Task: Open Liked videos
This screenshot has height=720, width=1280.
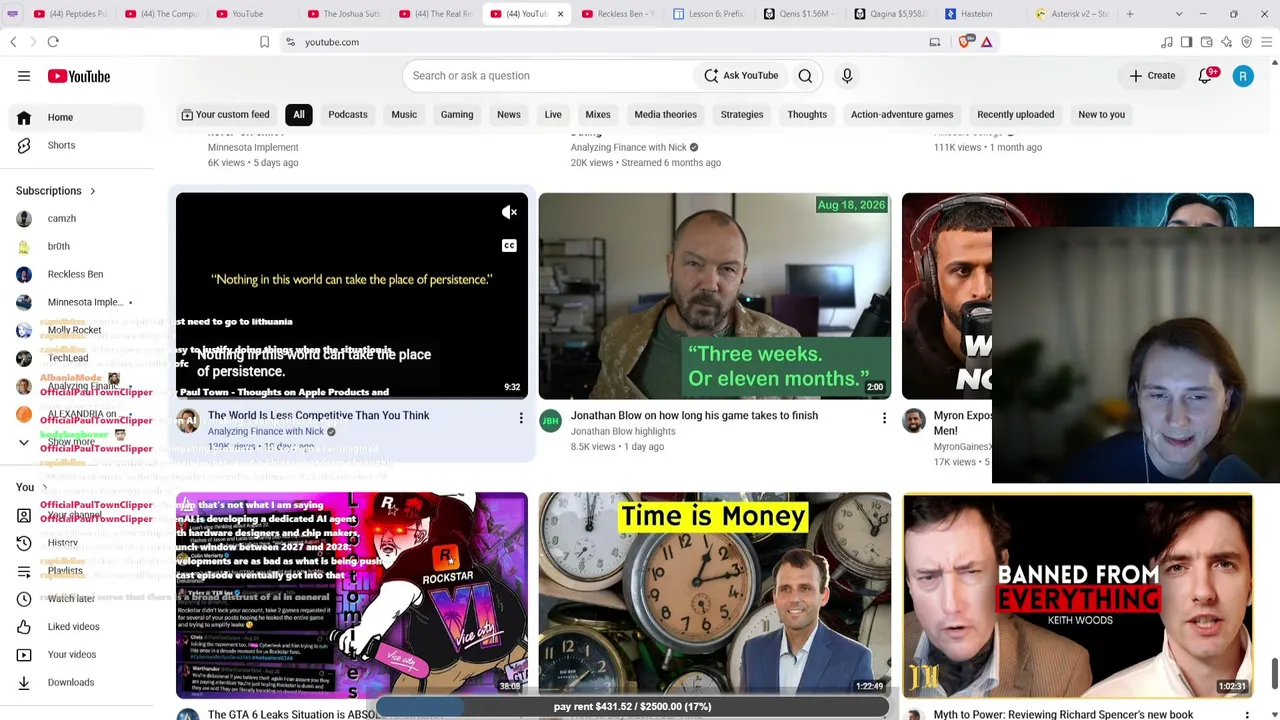Action: point(76,627)
